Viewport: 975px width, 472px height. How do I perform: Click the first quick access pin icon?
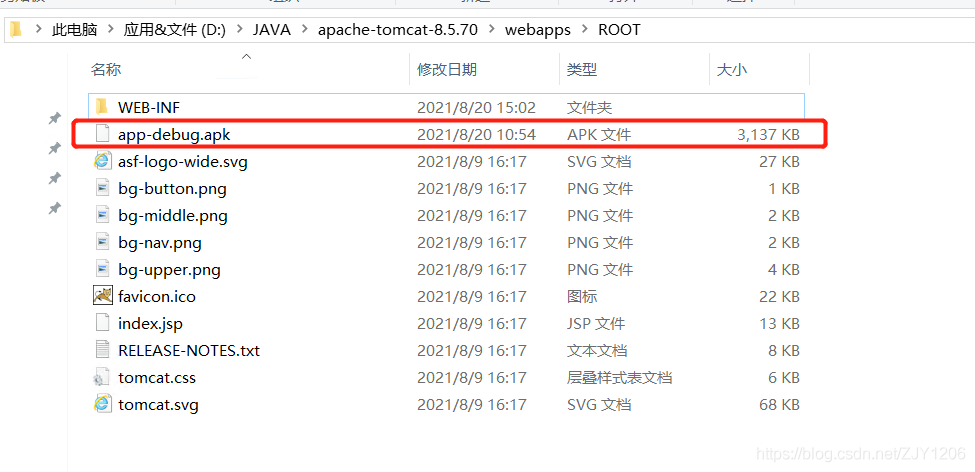tap(55, 118)
